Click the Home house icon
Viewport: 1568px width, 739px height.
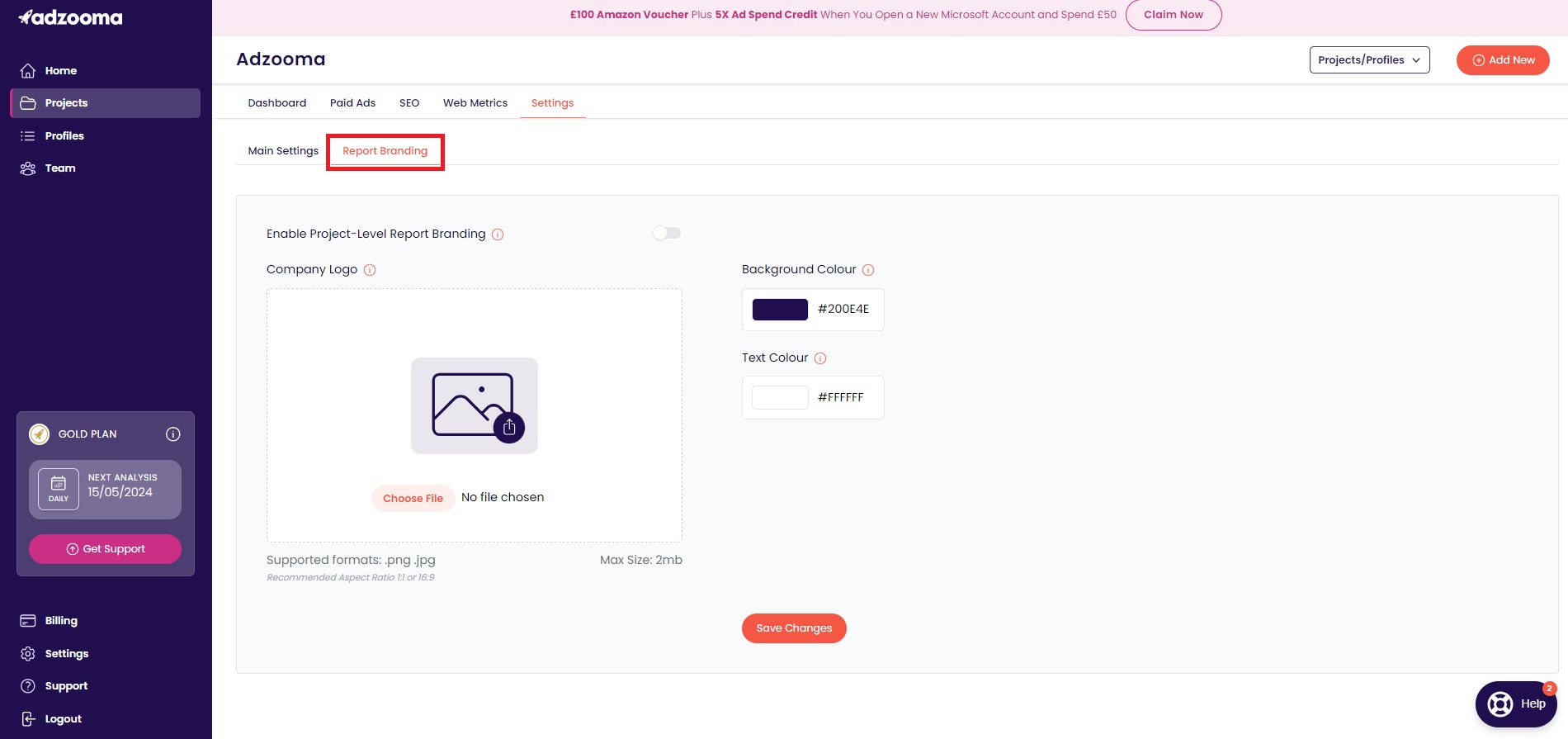pos(28,71)
